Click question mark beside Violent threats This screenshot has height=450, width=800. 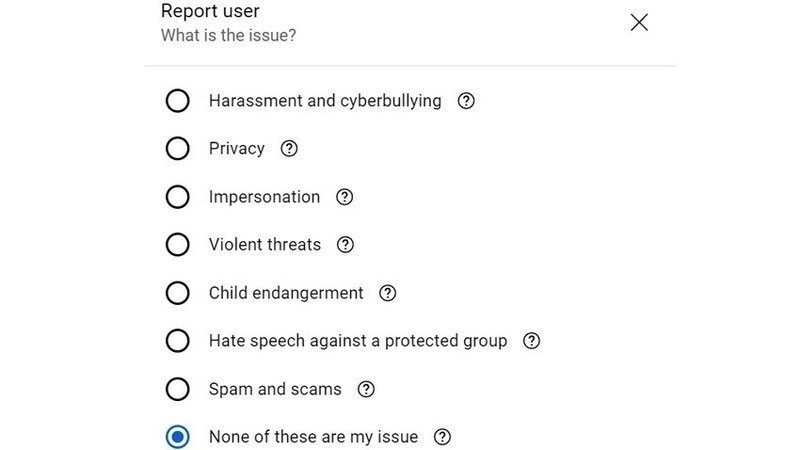click(345, 245)
